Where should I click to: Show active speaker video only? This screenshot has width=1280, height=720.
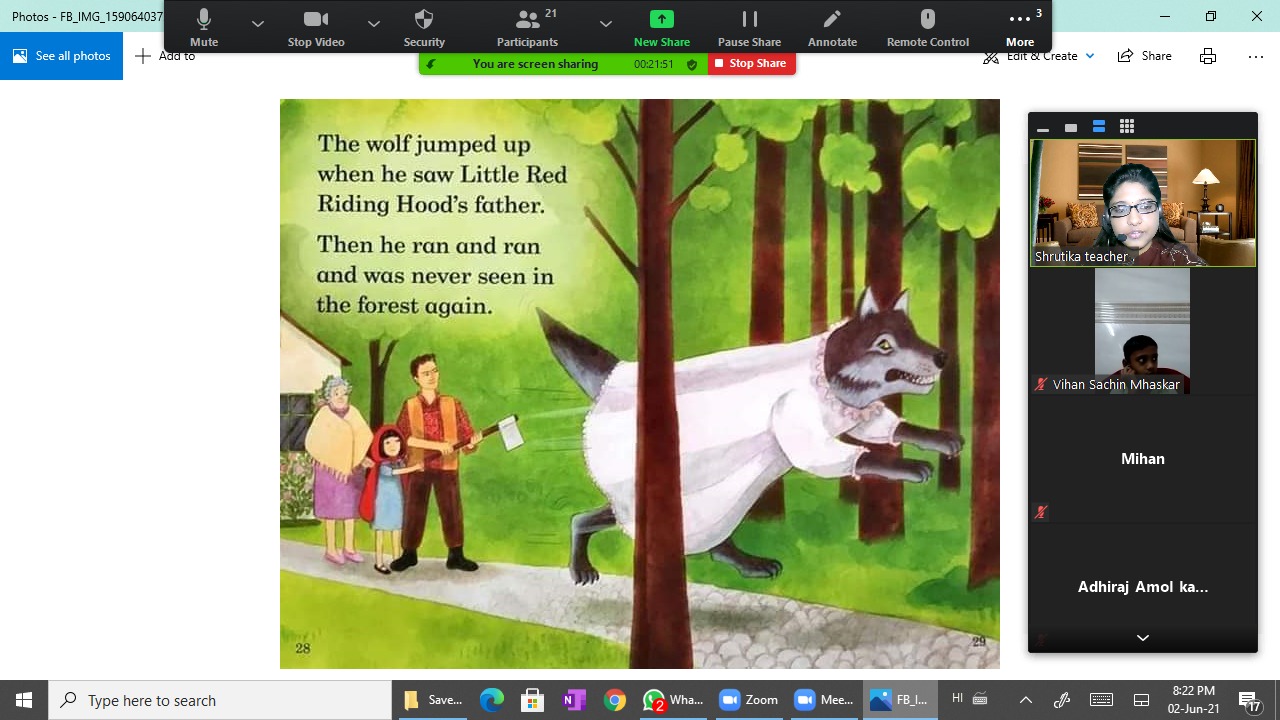1071,127
